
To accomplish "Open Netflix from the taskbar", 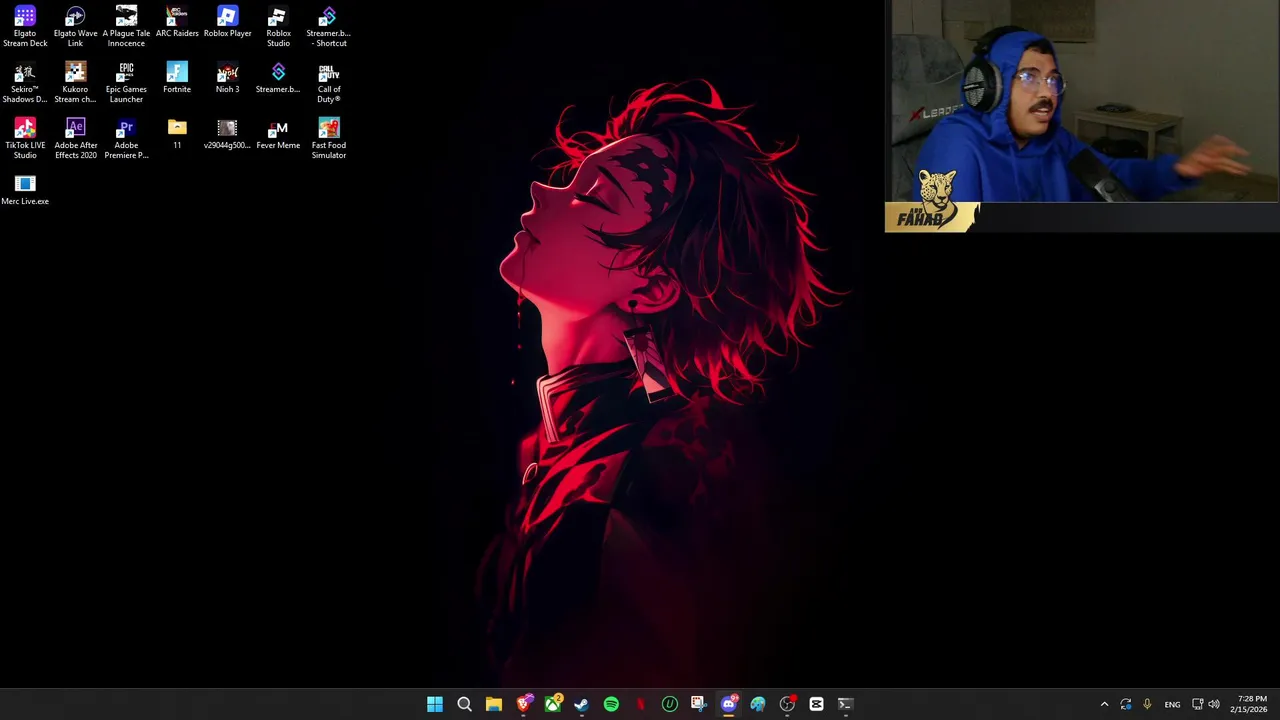I will pyautogui.click(x=640, y=704).
